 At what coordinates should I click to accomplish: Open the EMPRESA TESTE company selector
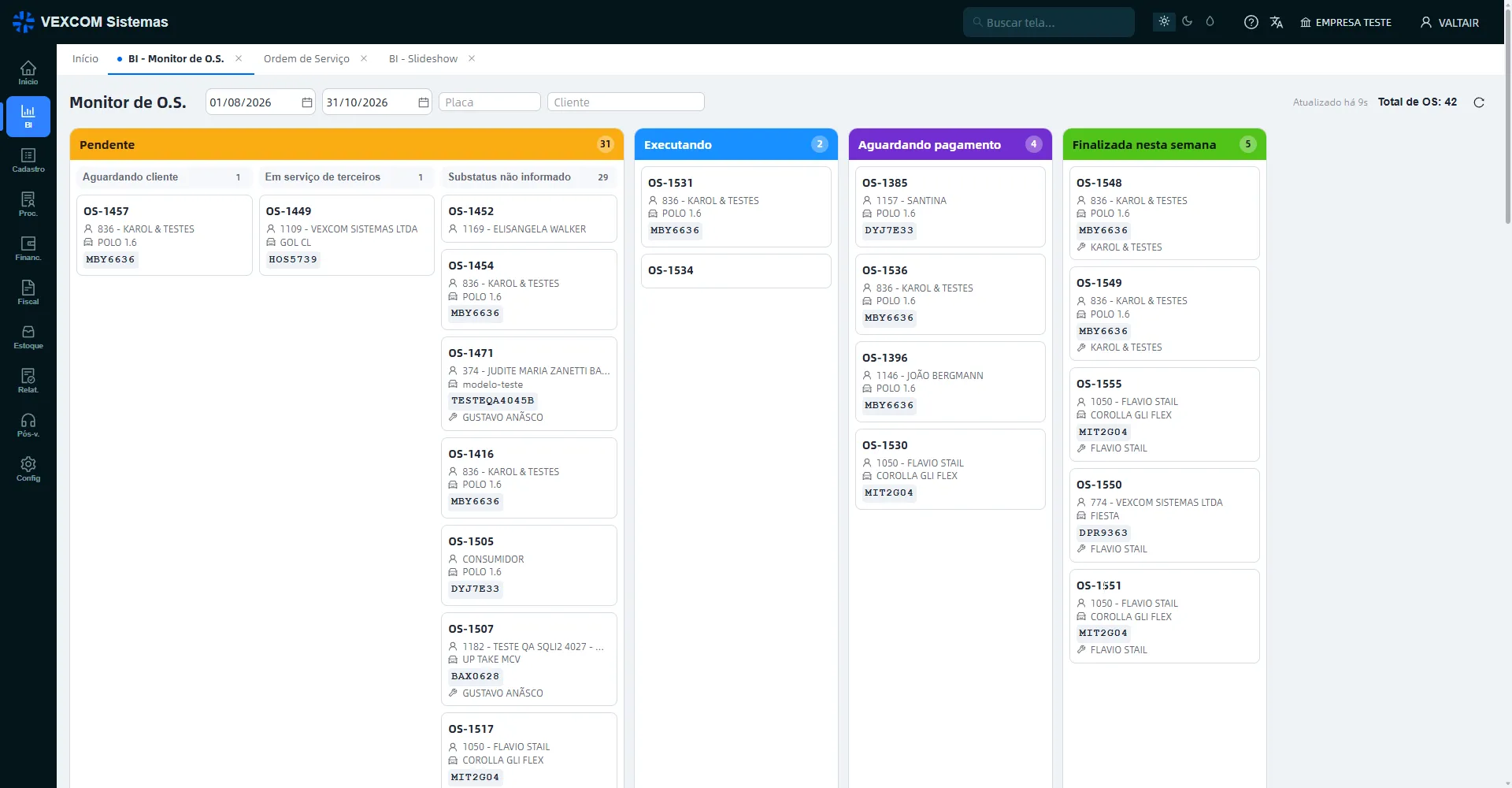pyautogui.click(x=1346, y=22)
